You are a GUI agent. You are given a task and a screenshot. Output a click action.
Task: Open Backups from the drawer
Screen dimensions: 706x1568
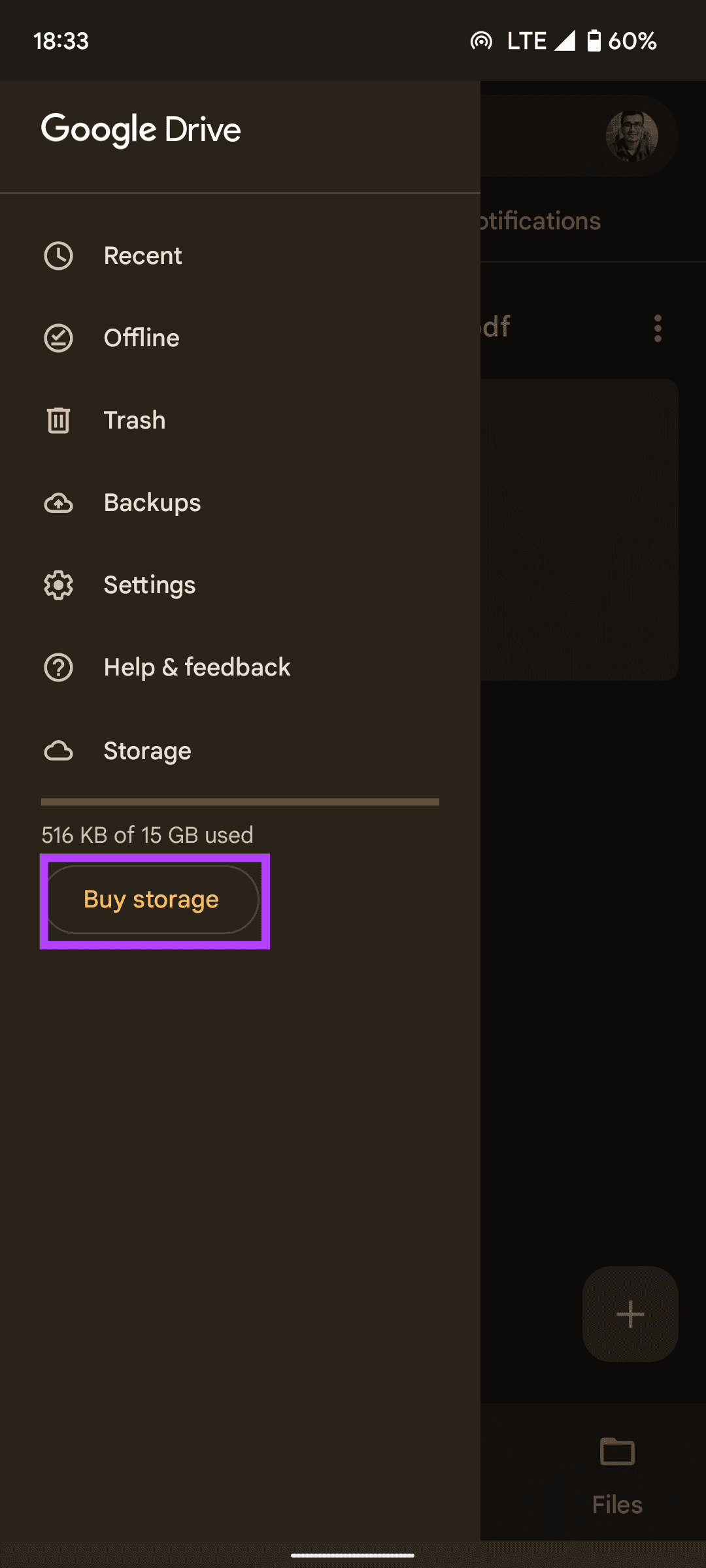(x=152, y=503)
